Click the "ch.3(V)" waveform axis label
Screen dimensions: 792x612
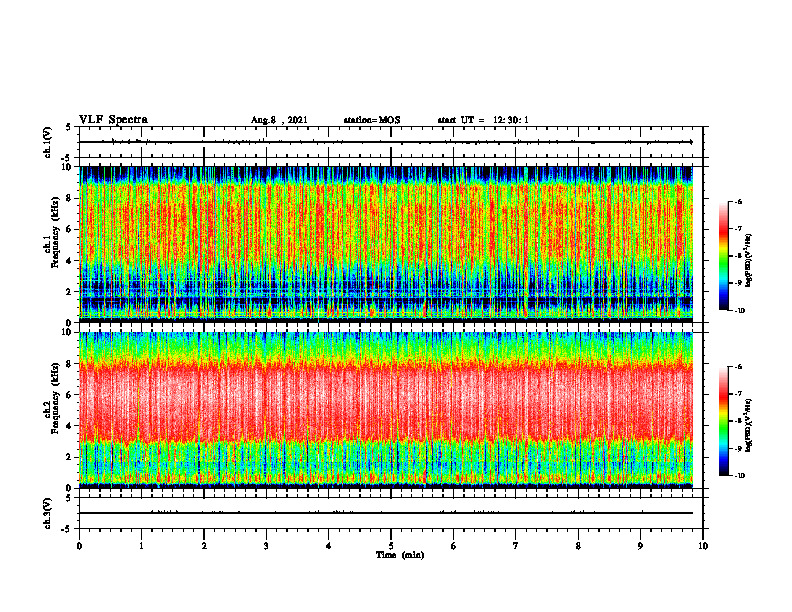click(x=48, y=514)
